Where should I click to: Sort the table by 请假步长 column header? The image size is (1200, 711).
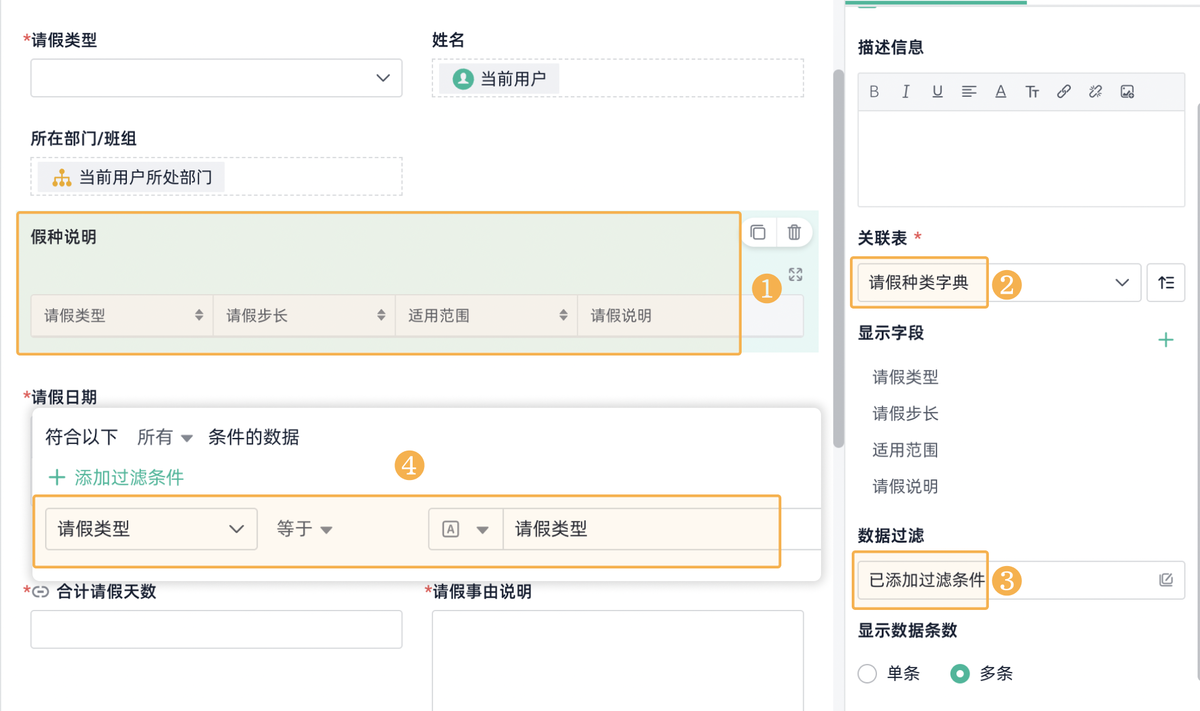pyautogui.click(x=381, y=316)
